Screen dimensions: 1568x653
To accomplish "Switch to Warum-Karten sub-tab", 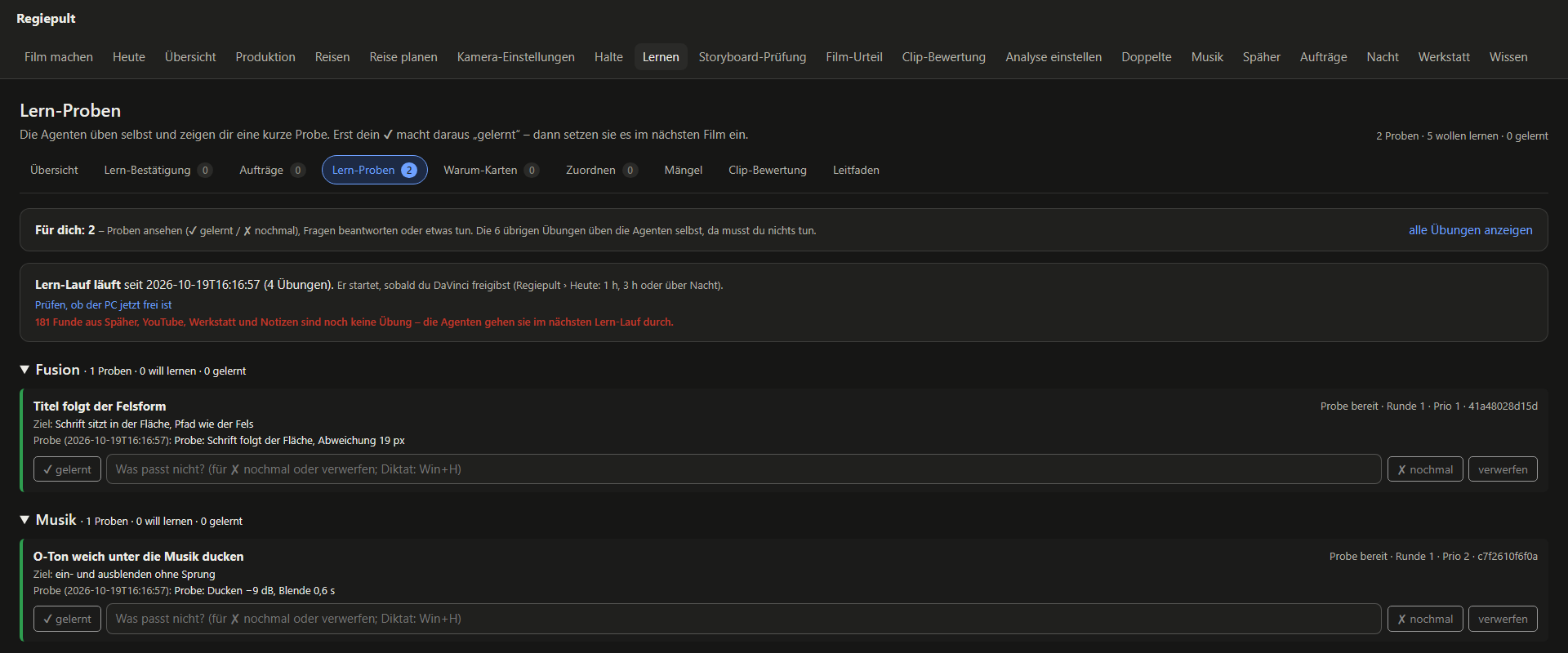I will [491, 170].
